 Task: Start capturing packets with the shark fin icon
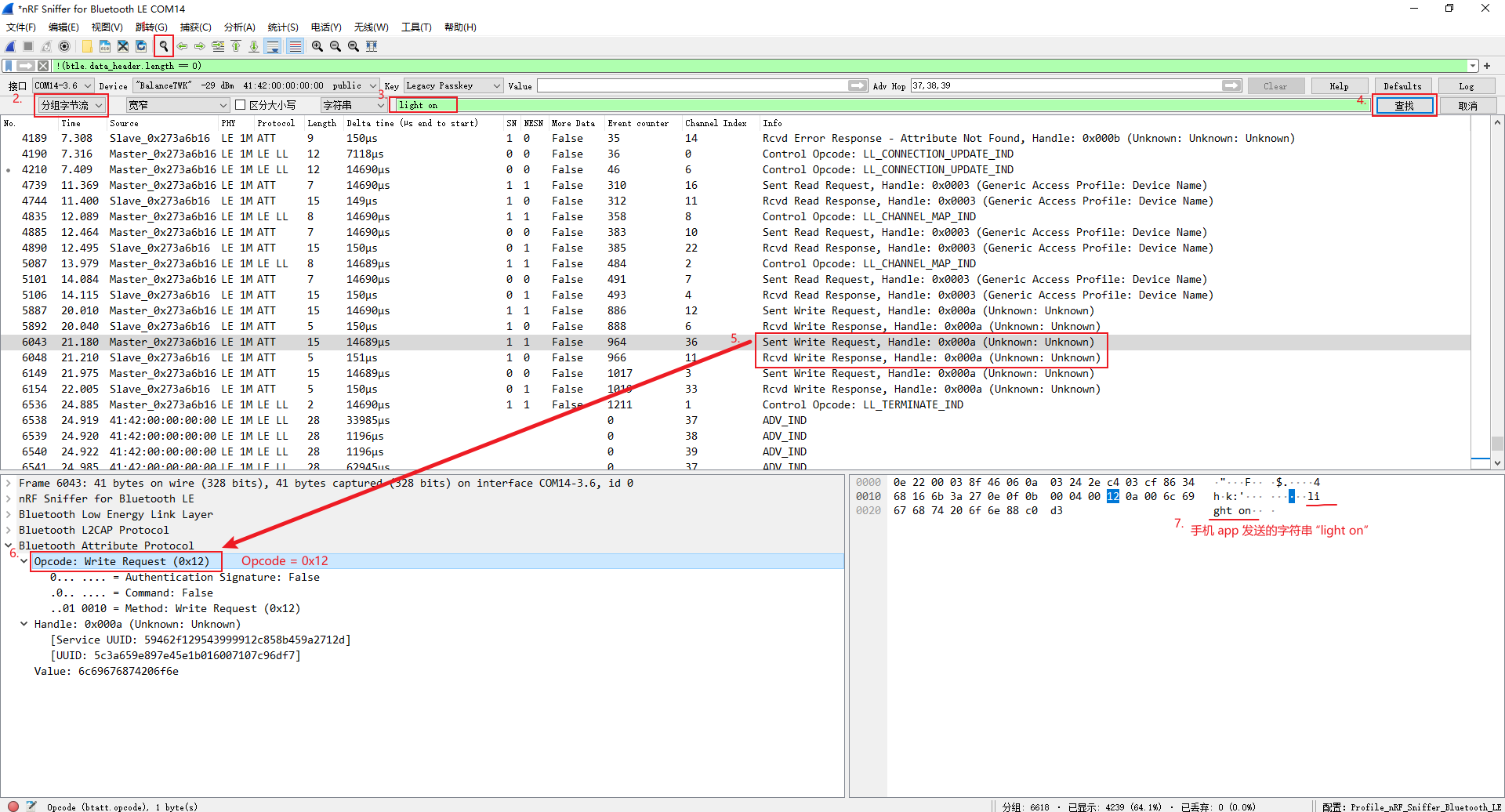pyautogui.click(x=10, y=46)
